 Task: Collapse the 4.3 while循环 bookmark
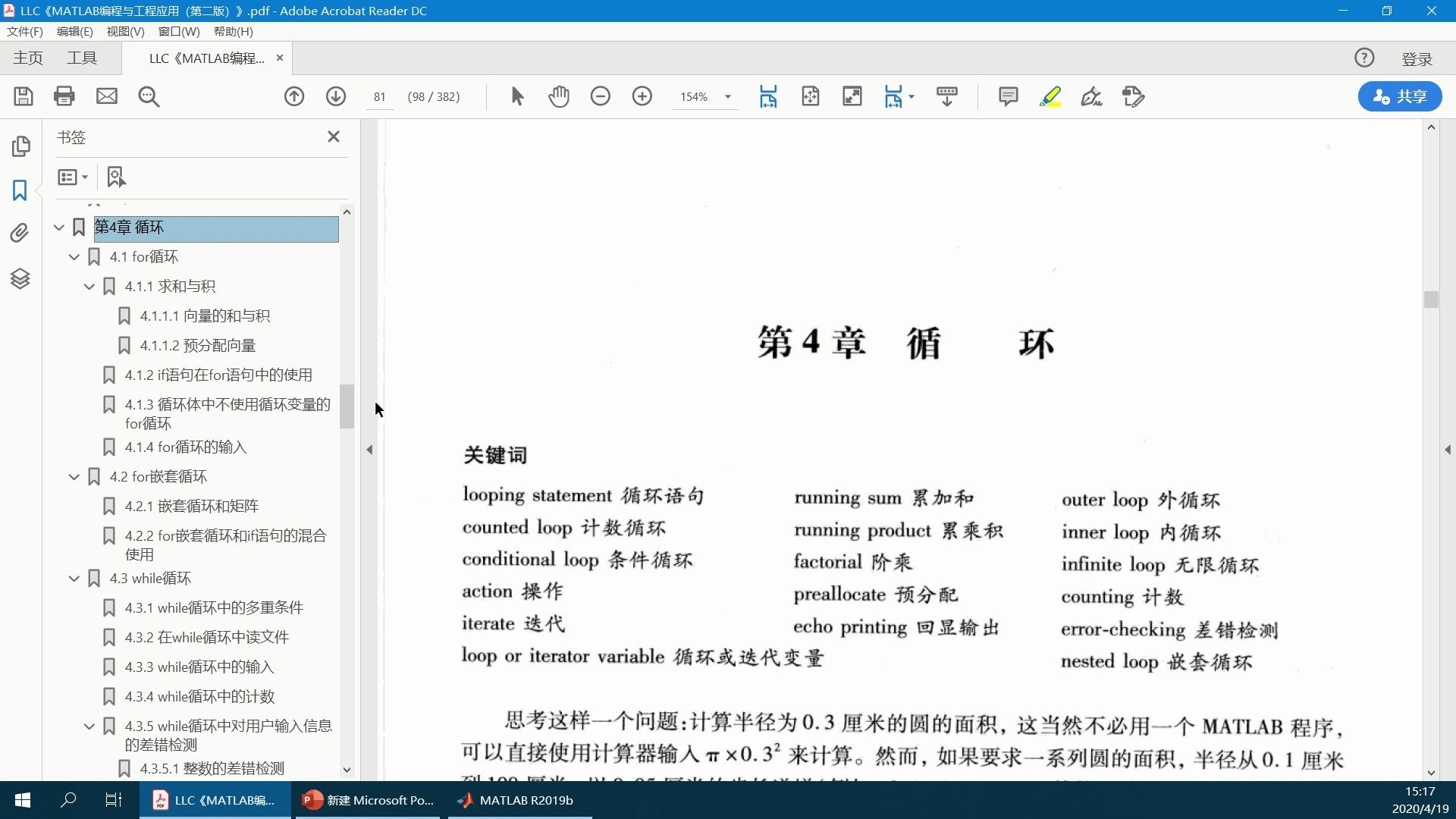(x=74, y=578)
